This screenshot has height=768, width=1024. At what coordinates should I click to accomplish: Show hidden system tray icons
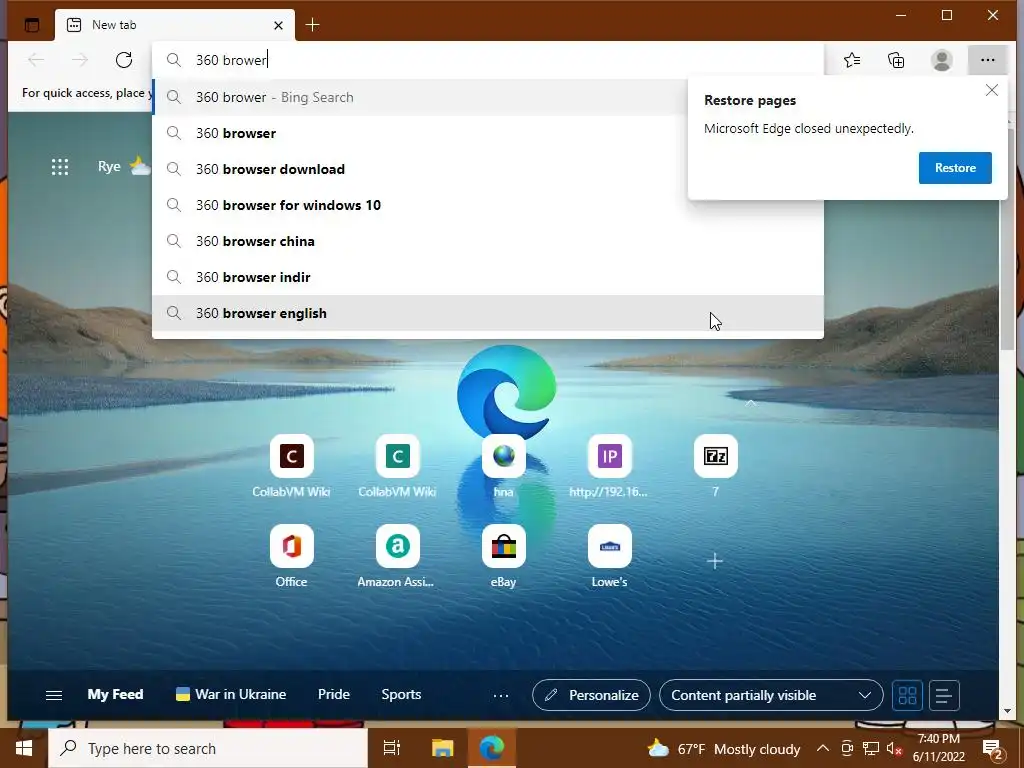click(x=823, y=748)
